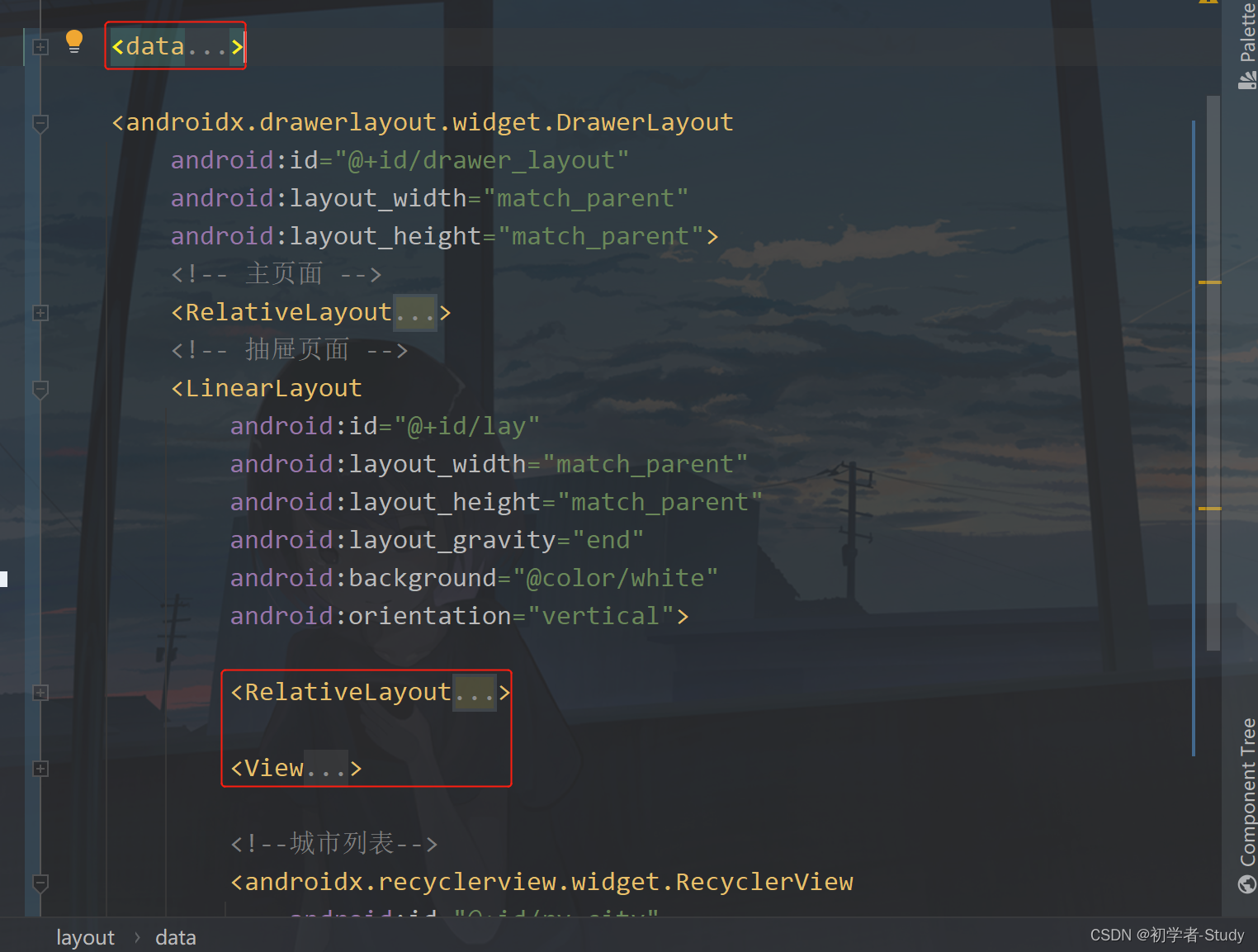Screen dimensions: 1258x952
Task: Click LinearLayout layout_height "match_parent" value
Action: click(660, 502)
